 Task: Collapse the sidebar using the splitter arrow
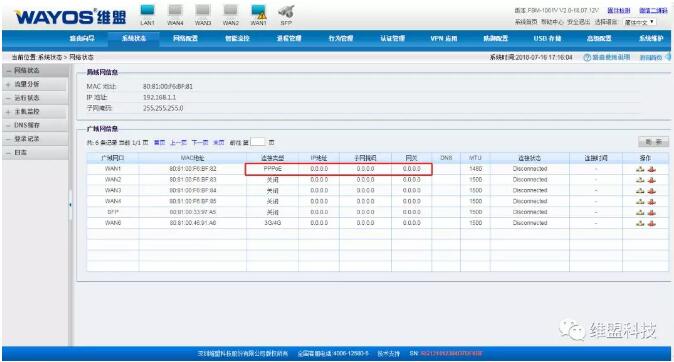[x=70, y=205]
